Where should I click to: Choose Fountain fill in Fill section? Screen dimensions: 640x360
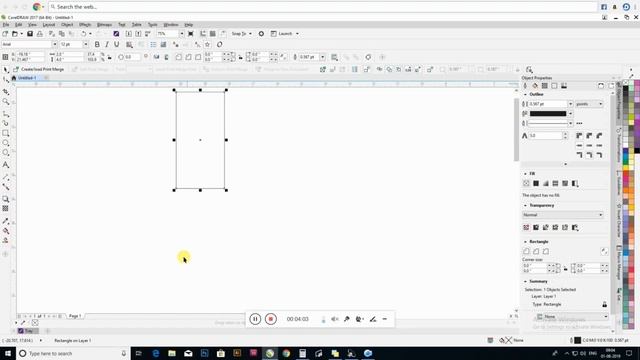546,183
